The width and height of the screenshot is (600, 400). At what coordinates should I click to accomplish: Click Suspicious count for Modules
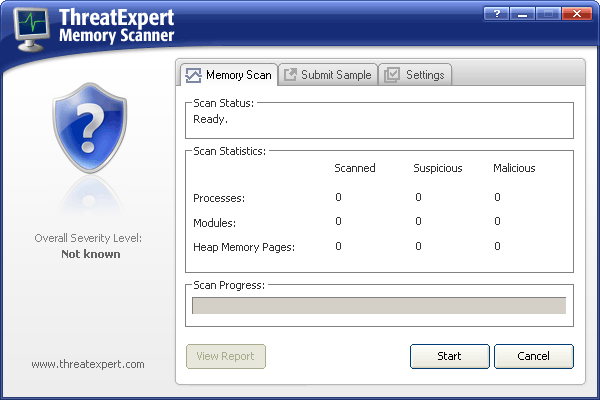tap(418, 221)
